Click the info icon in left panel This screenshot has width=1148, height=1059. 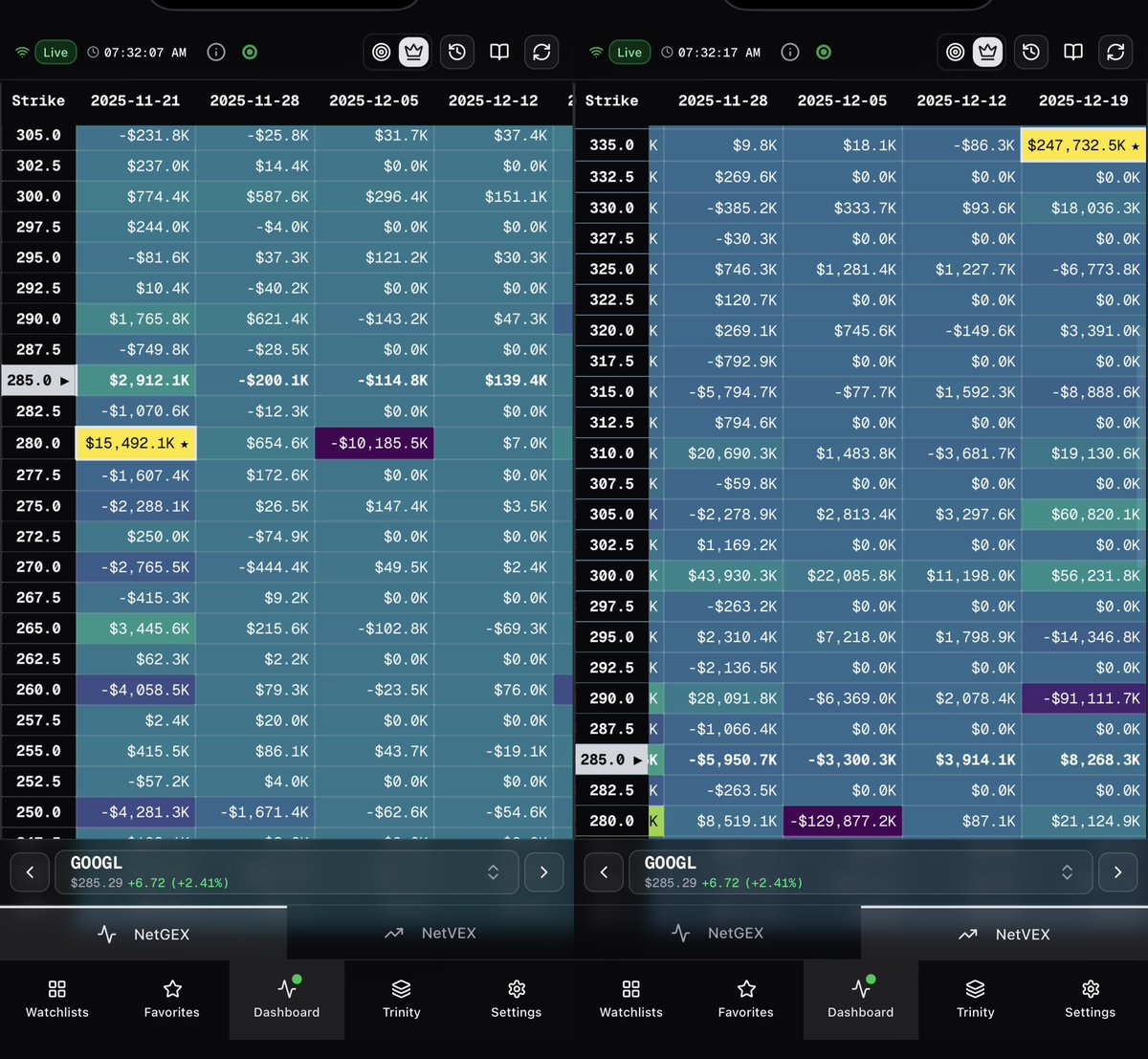click(216, 53)
